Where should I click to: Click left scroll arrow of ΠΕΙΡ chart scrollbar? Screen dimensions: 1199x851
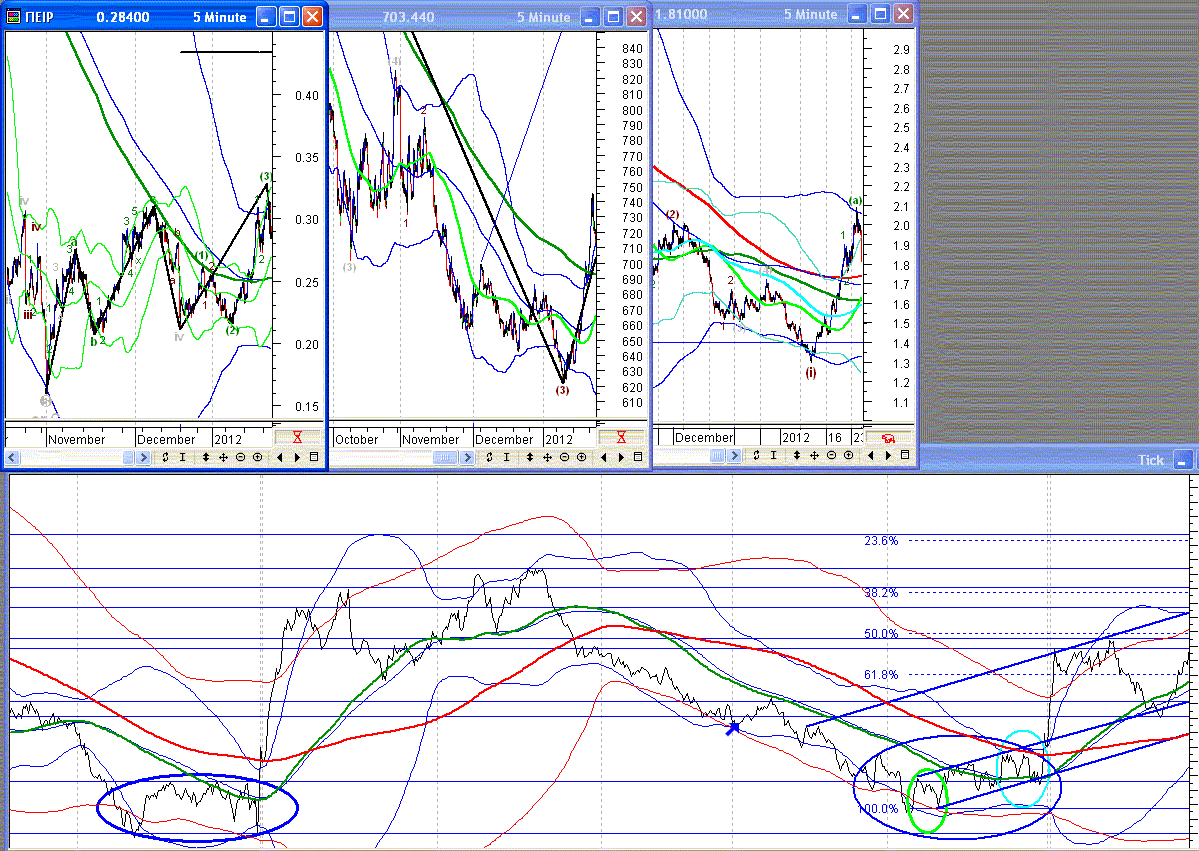[x=13, y=457]
